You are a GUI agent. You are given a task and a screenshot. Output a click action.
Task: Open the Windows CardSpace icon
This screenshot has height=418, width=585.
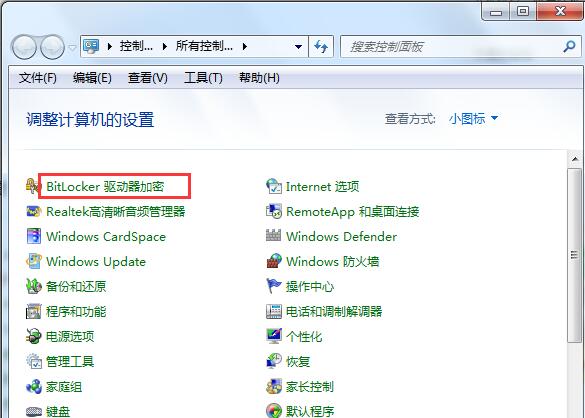tap(33, 236)
